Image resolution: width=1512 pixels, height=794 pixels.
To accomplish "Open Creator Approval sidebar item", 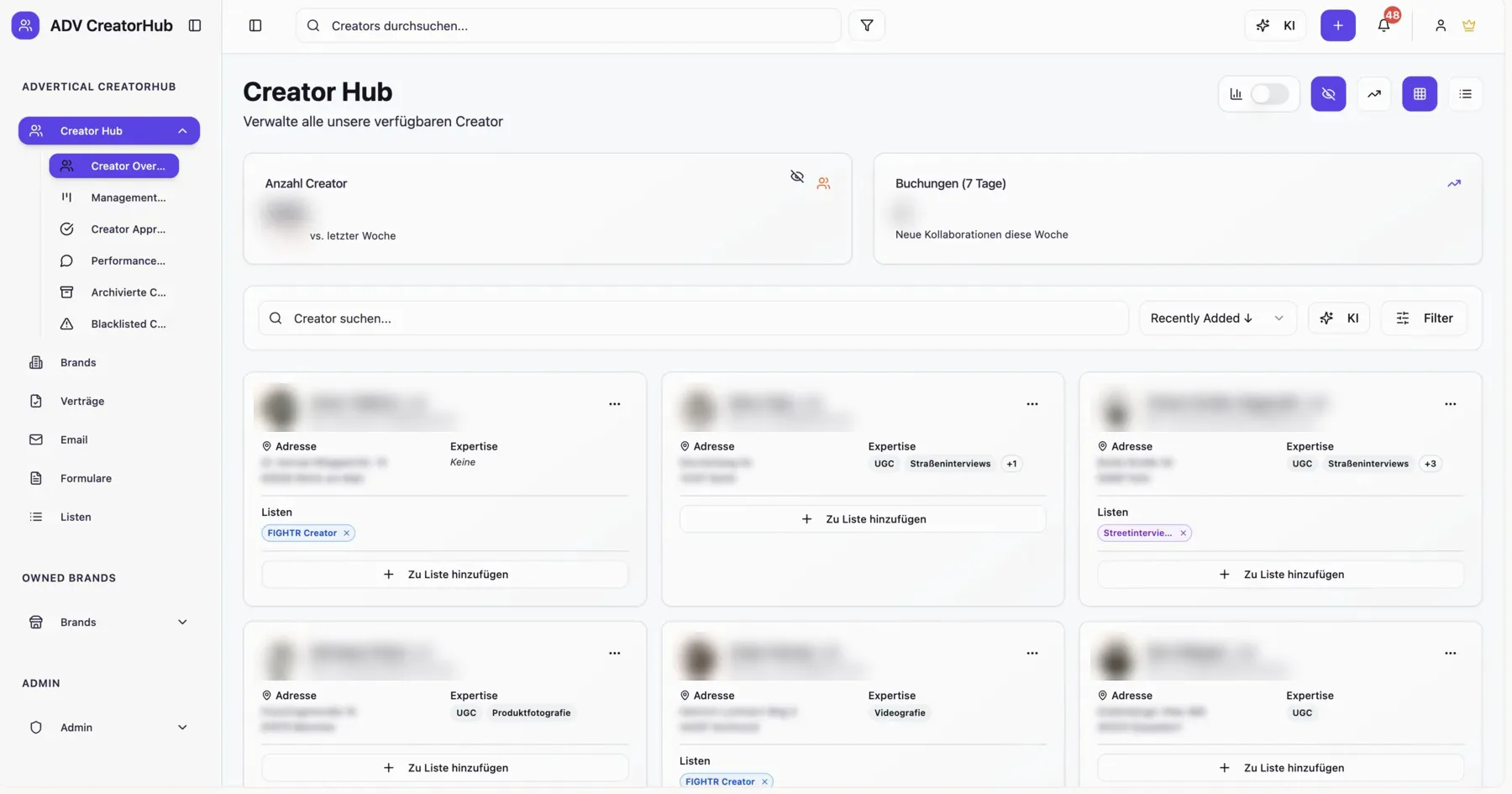I will coord(113,229).
